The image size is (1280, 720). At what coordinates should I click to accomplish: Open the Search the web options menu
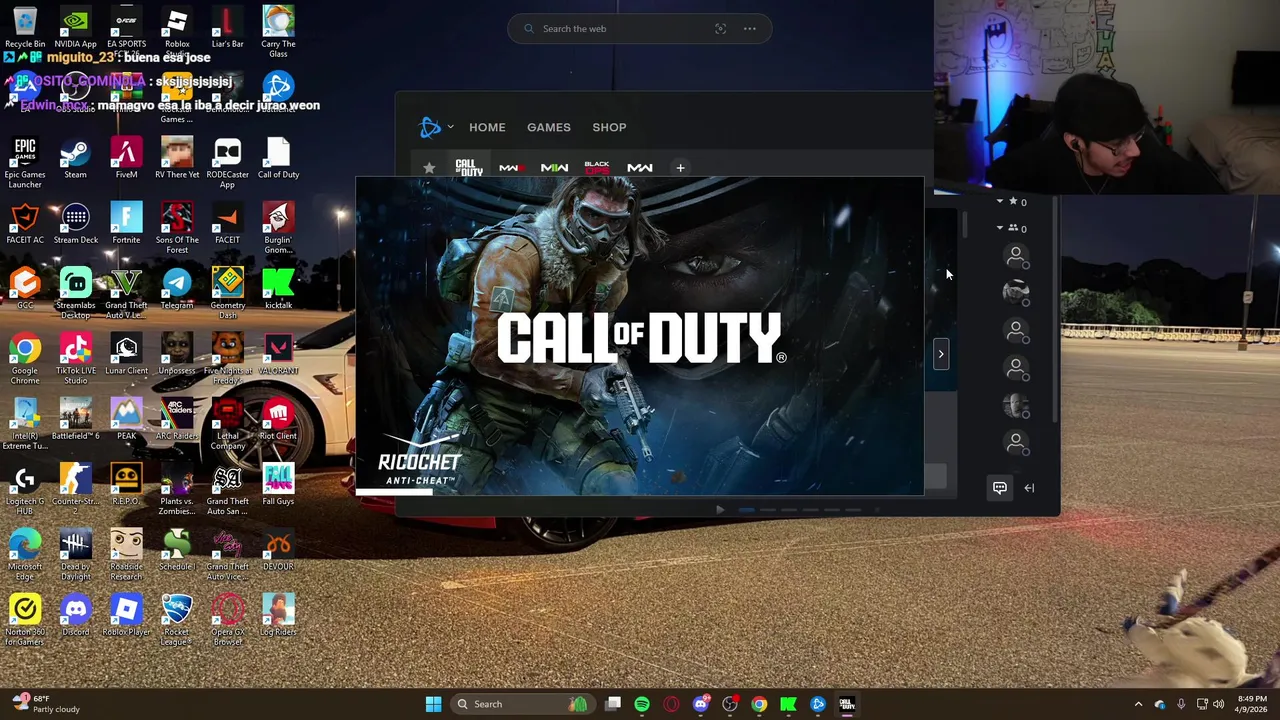750,29
